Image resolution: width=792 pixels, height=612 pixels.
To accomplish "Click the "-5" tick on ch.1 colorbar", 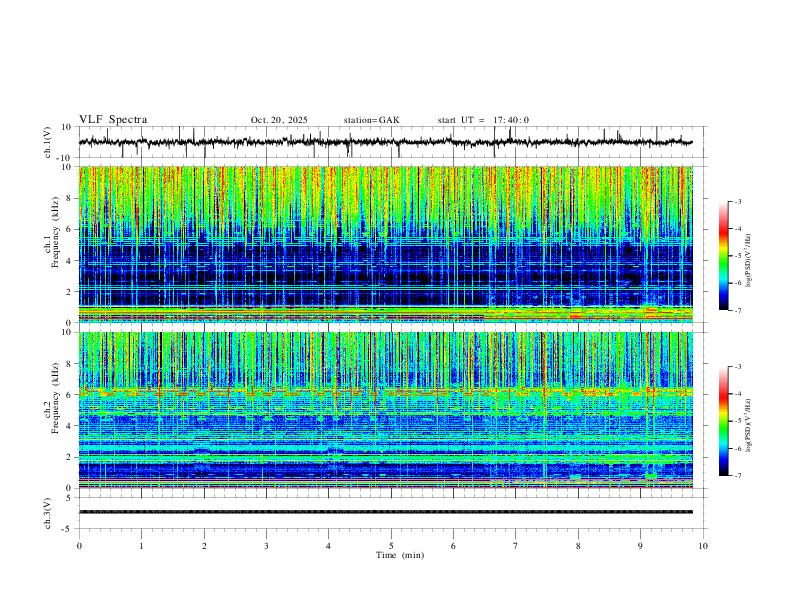I will point(737,256).
